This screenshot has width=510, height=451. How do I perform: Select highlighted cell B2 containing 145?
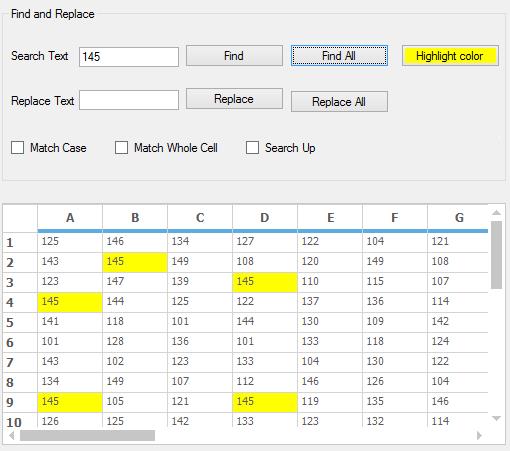pos(135,262)
